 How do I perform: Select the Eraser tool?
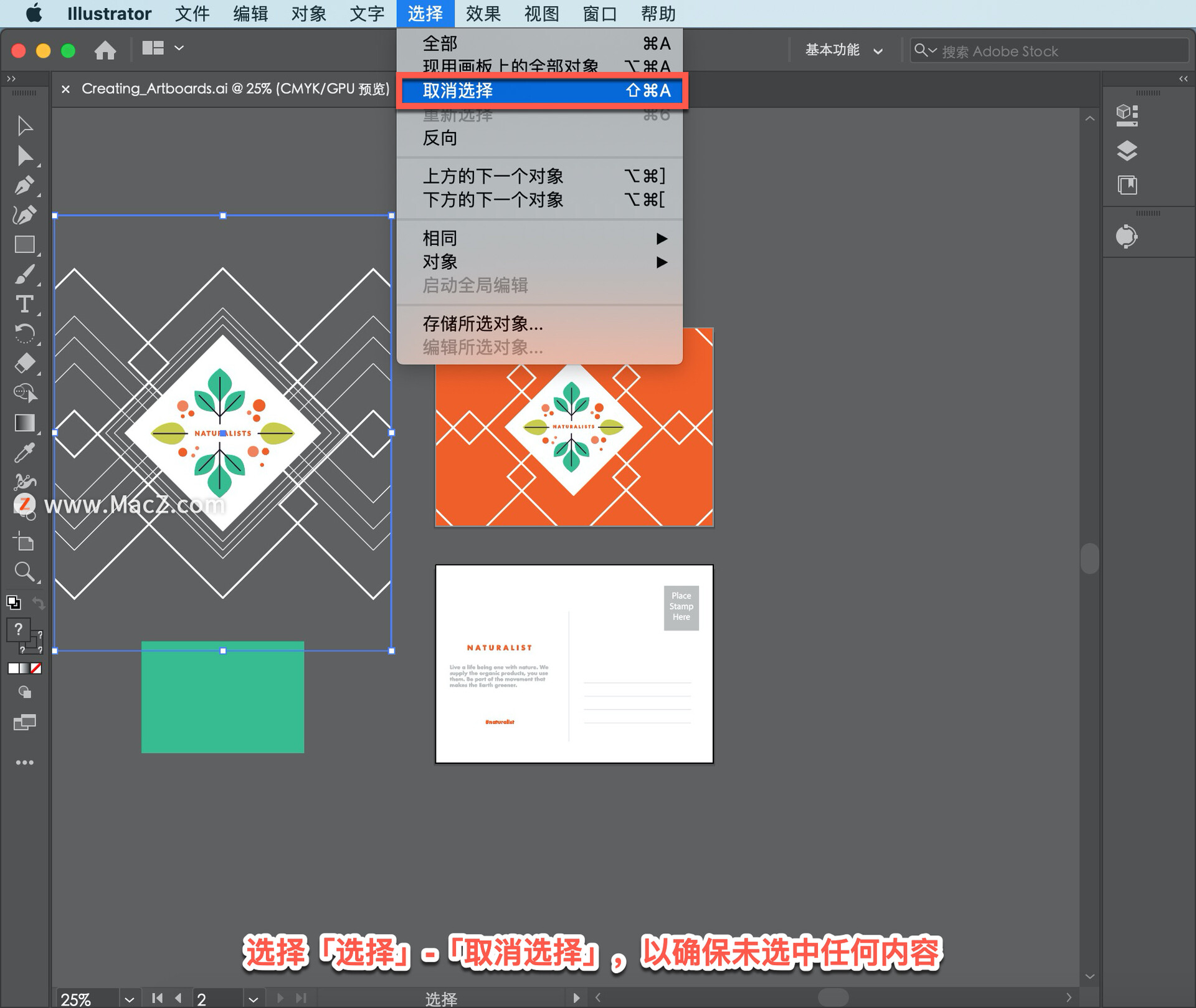point(24,363)
